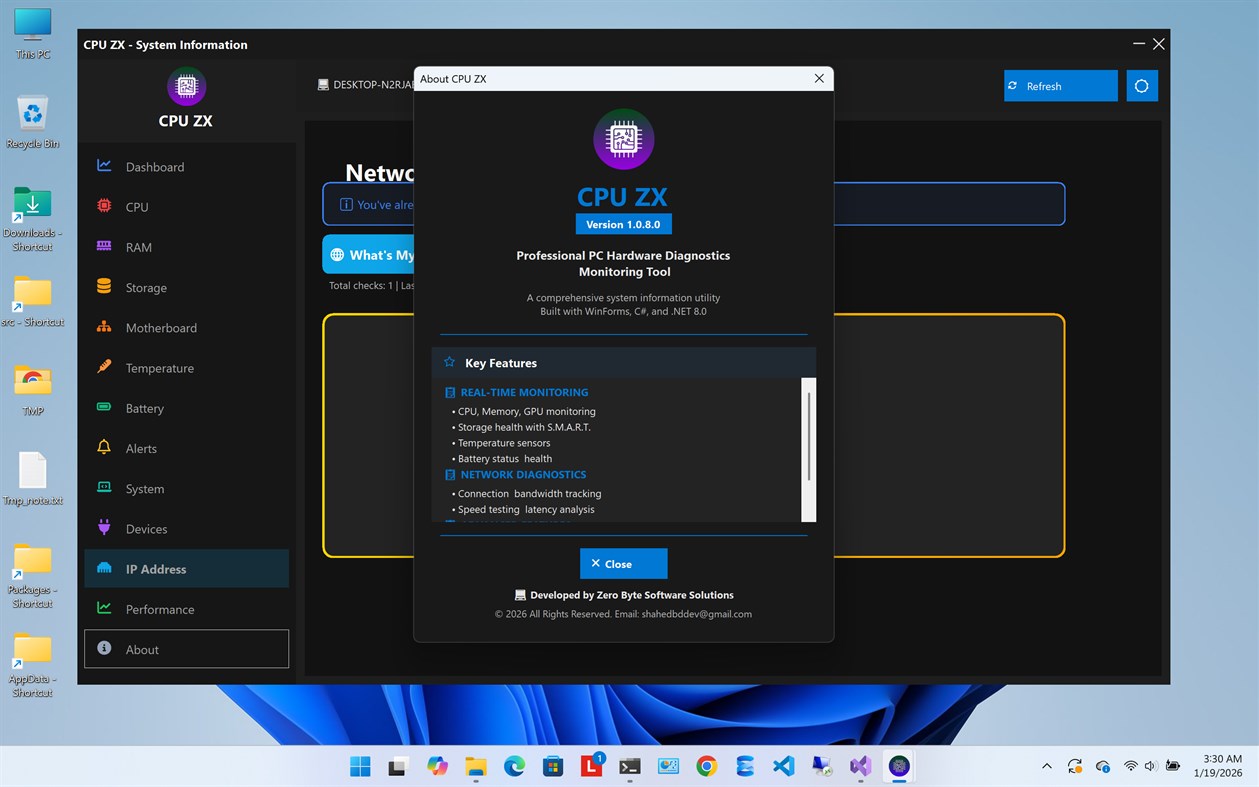This screenshot has width=1259, height=787.
Task: Click Developed by Zero Byte Software Solutions
Action: (x=631, y=594)
